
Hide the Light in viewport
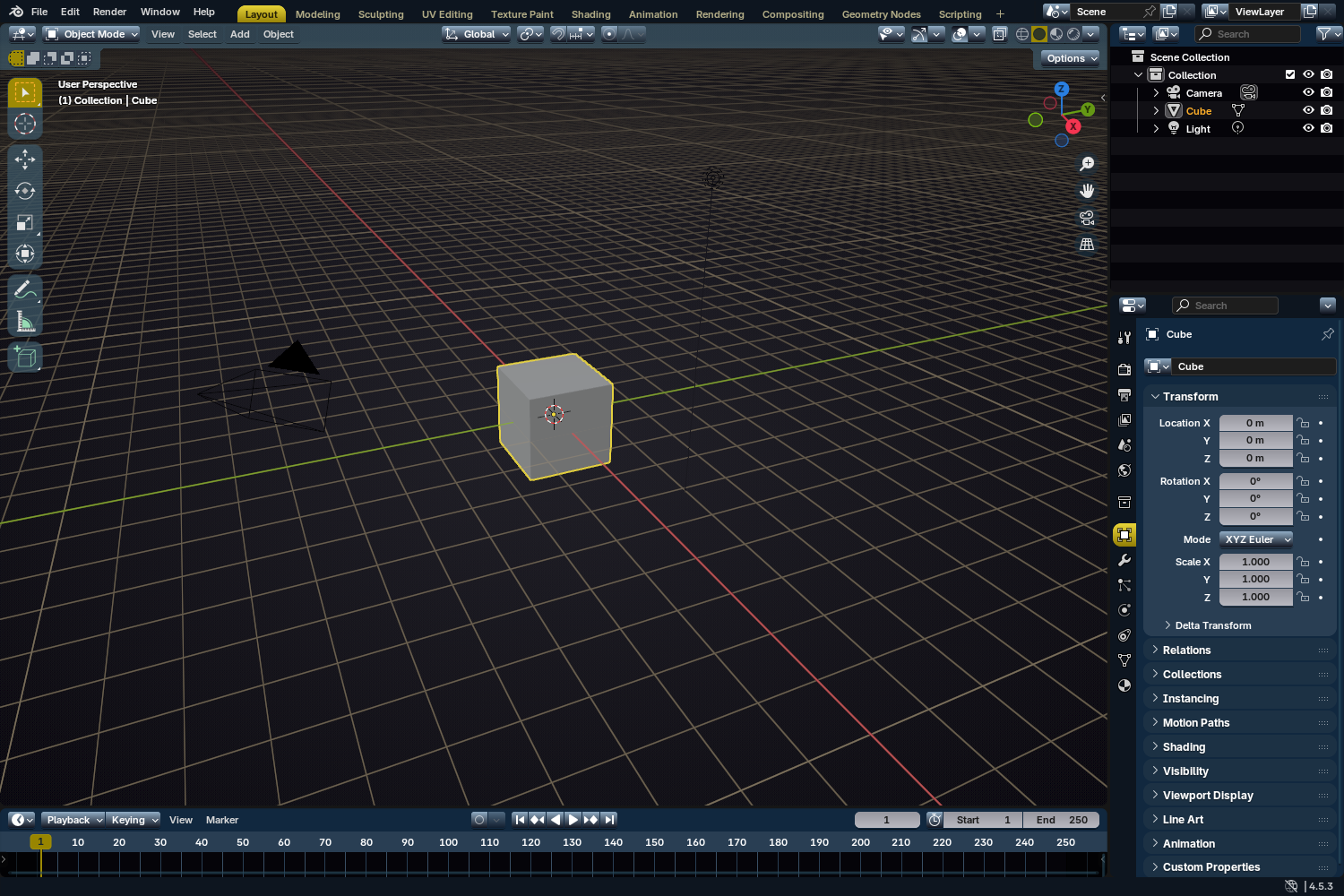tap(1308, 128)
